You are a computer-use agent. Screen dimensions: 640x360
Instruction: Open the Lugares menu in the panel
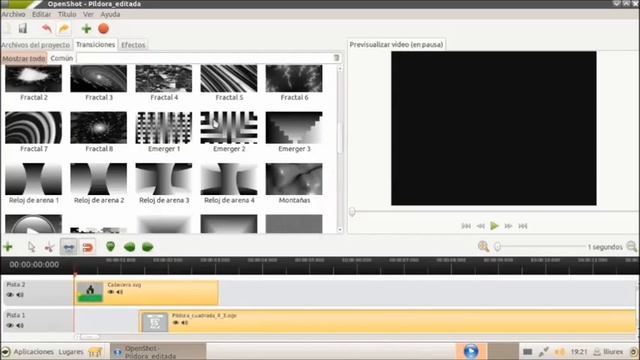click(71, 351)
